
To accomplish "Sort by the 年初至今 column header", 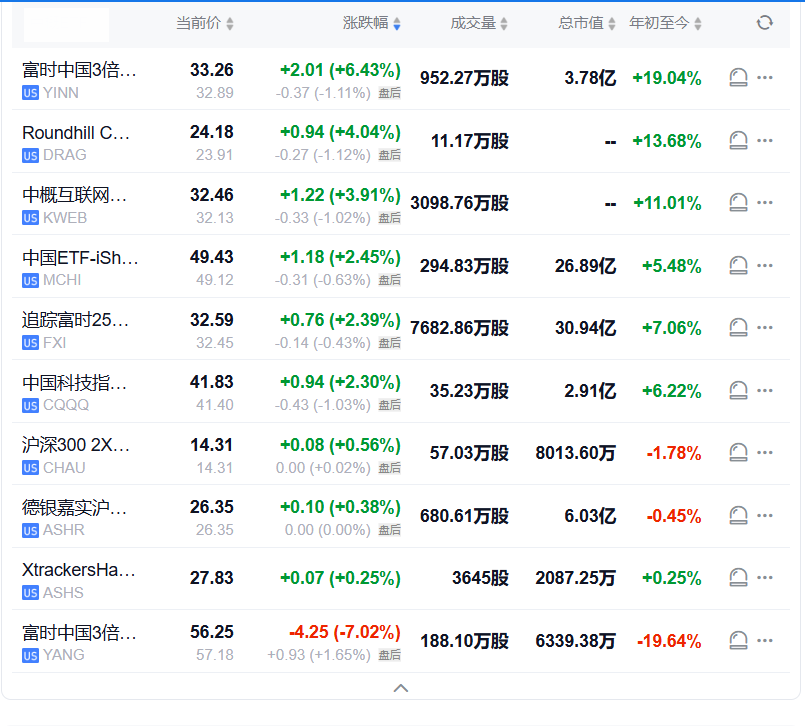I will (x=665, y=23).
